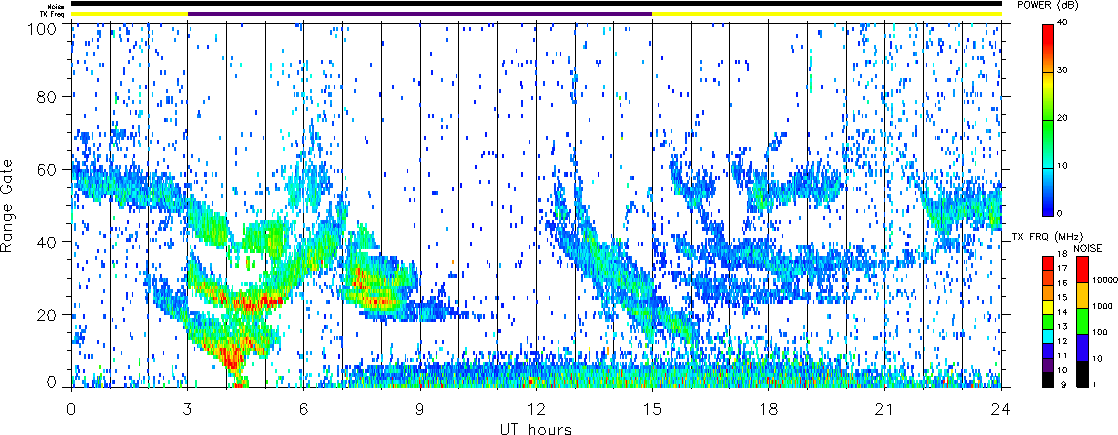
Task: Click the black Noise strip above the plot
Action: (x=536, y=4)
